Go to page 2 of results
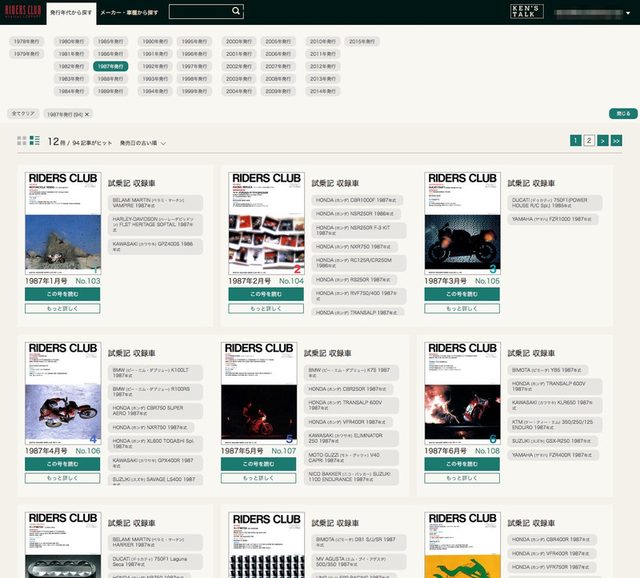The width and height of the screenshot is (640, 578). click(x=589, y=141)
